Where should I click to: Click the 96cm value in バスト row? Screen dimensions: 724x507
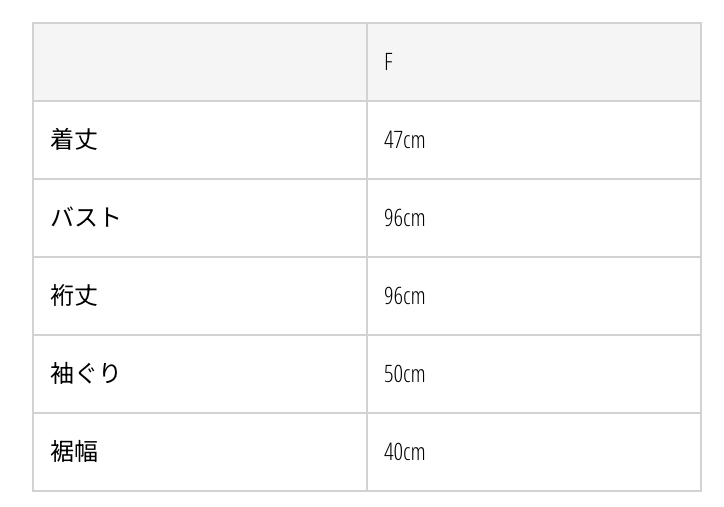404,218
